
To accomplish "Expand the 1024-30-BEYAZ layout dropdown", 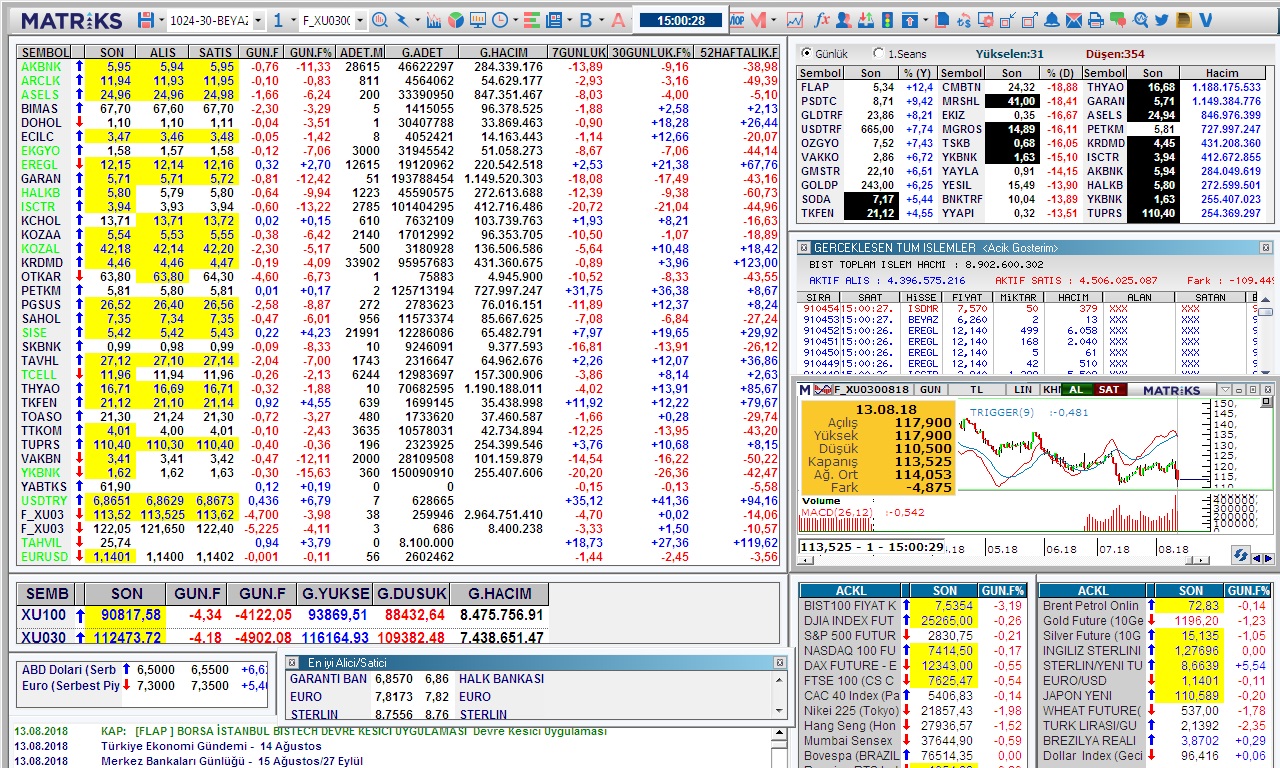I will point(258,20).
